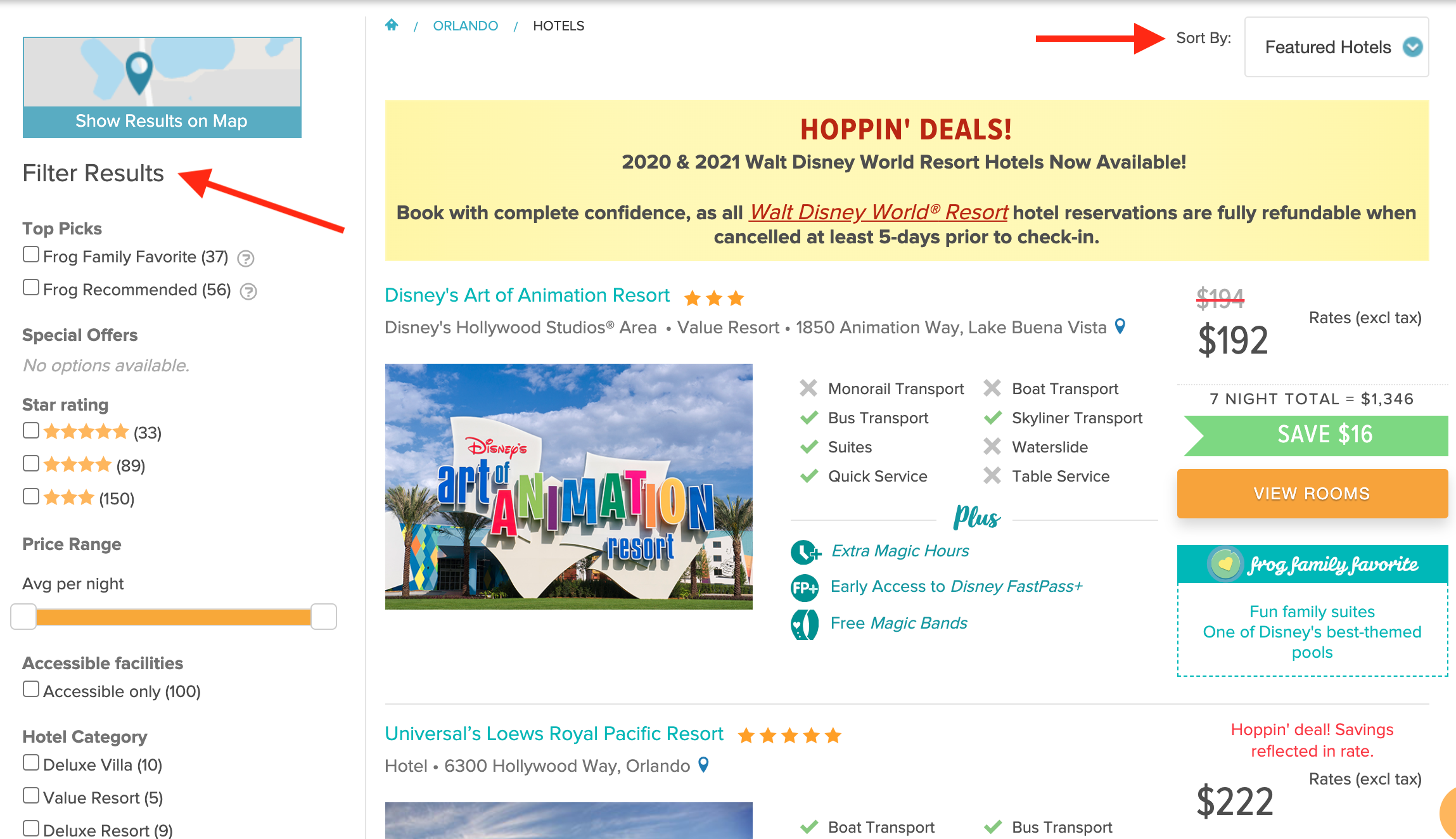The width and height of the screenshot is (1456, 839).
Task: Check the Frog Family Favorite filter
Action: pos(31,255)
